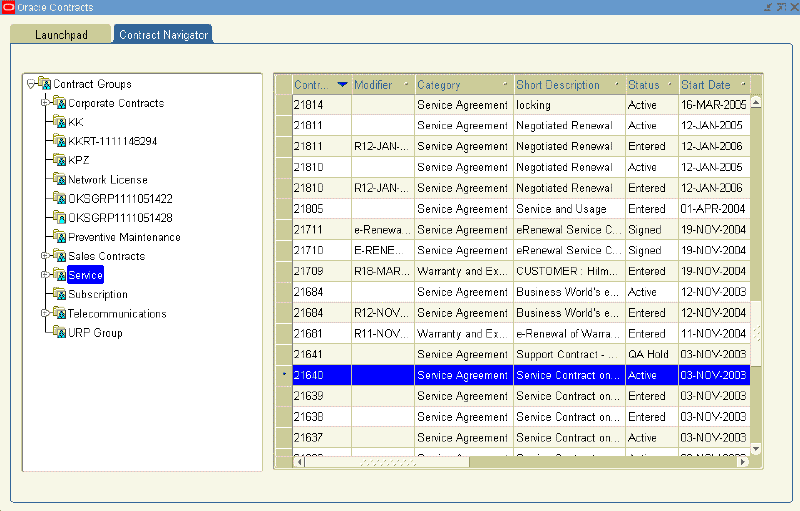
Task: Click the OKSGRP1111051422 folder icon
Action: point(60,198)
